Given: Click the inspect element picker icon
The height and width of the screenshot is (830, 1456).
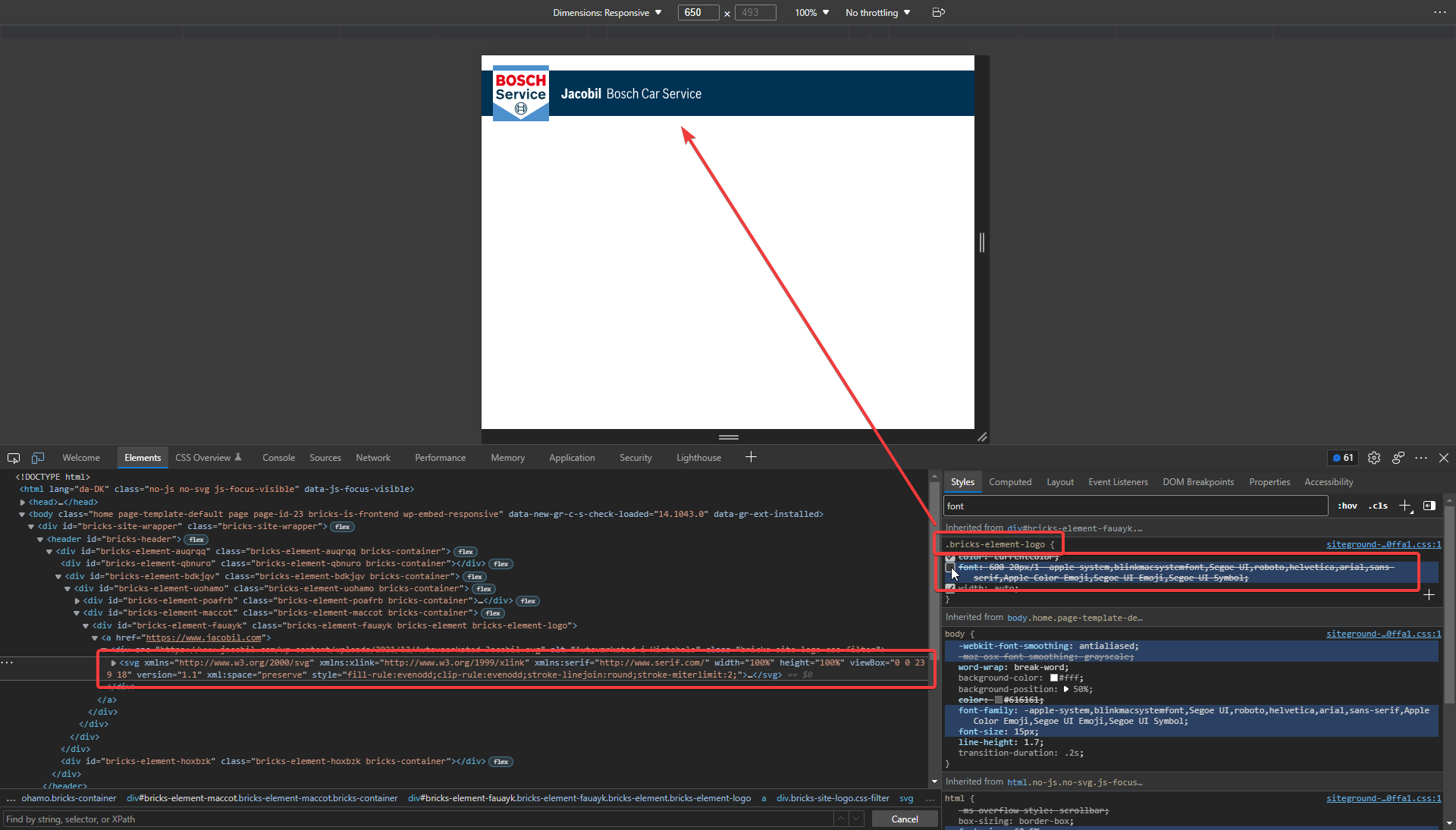Looking at the screenshot, I should point(14,458).
